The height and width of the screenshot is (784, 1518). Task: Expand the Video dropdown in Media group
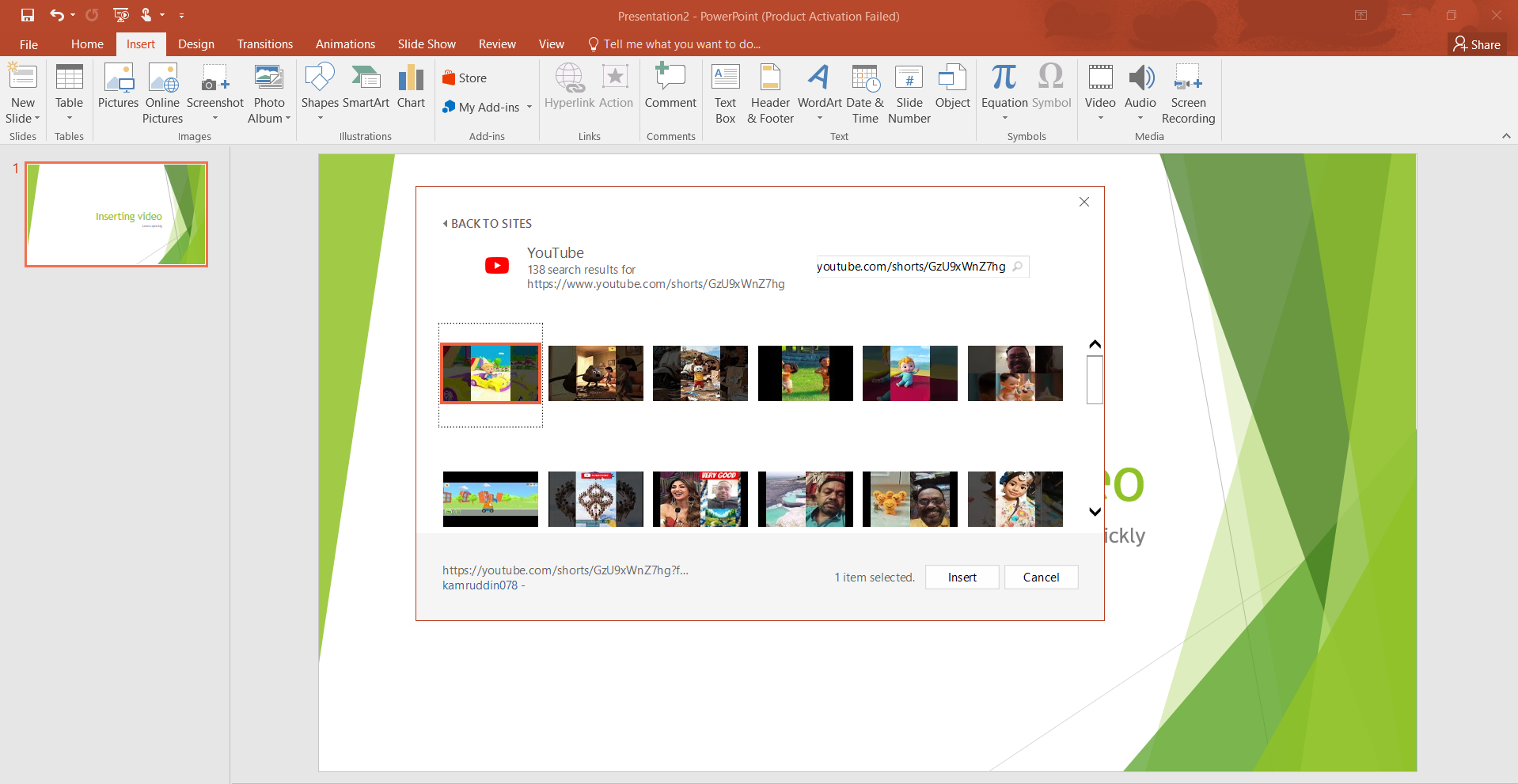click(x=1100, y=118)
